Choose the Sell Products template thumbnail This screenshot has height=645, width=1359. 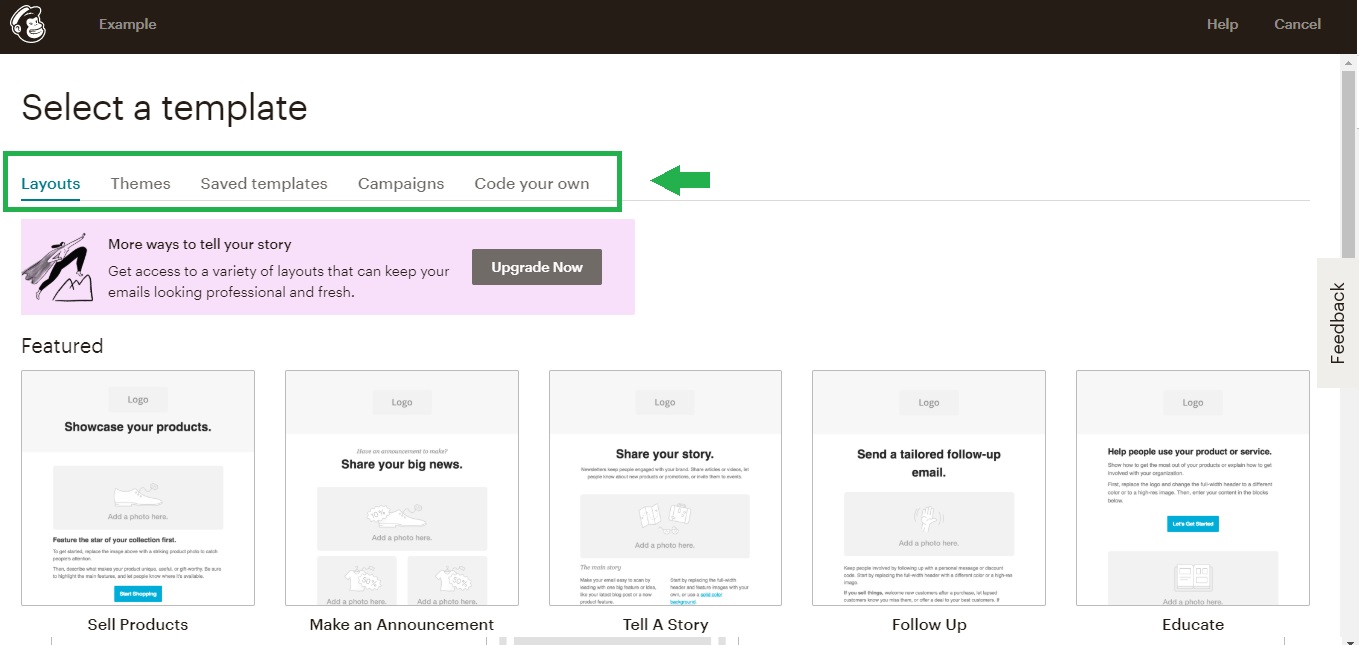(x=138, y=488)
